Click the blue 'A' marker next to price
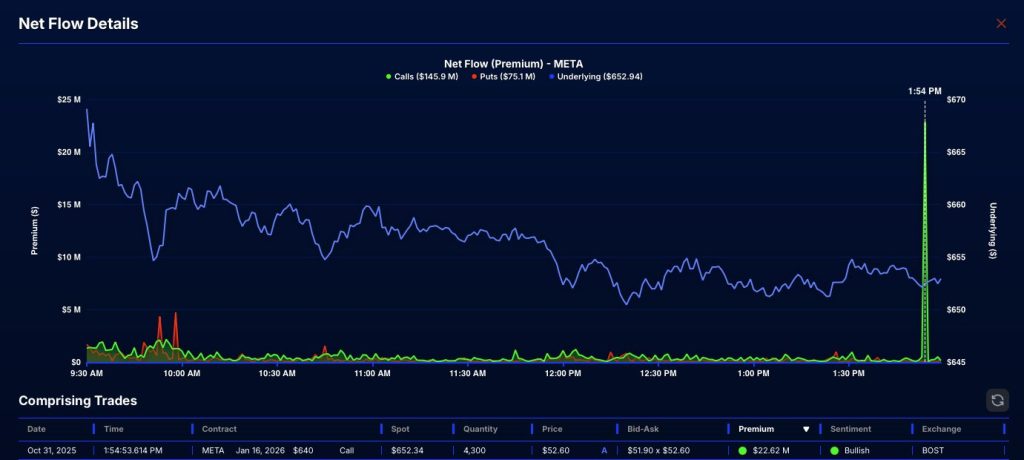 point(604,450)
